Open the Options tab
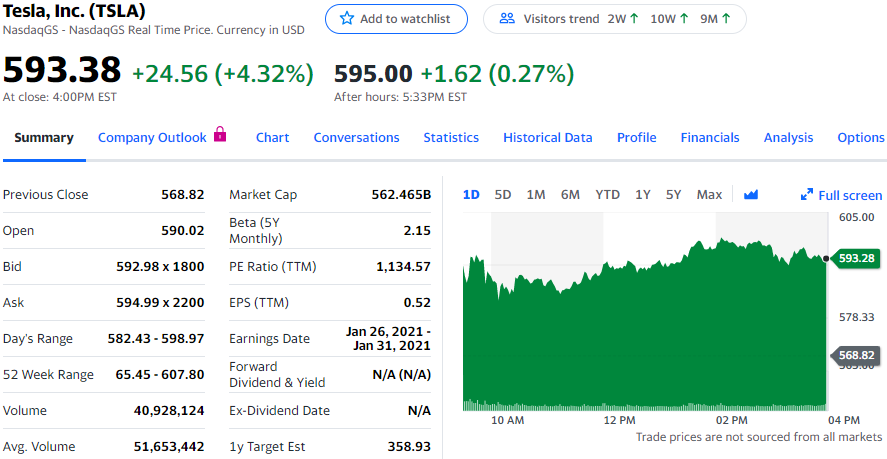This screenshot has width=887, height=459. pos(860,138)
